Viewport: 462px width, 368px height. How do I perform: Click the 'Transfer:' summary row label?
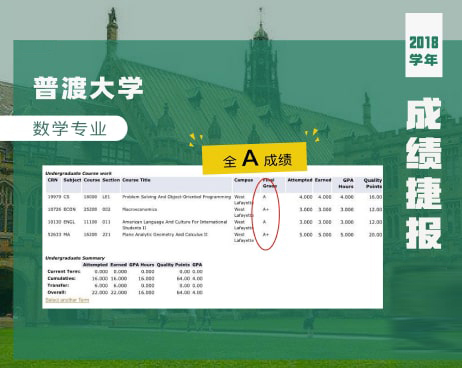[x=58, y=285]
